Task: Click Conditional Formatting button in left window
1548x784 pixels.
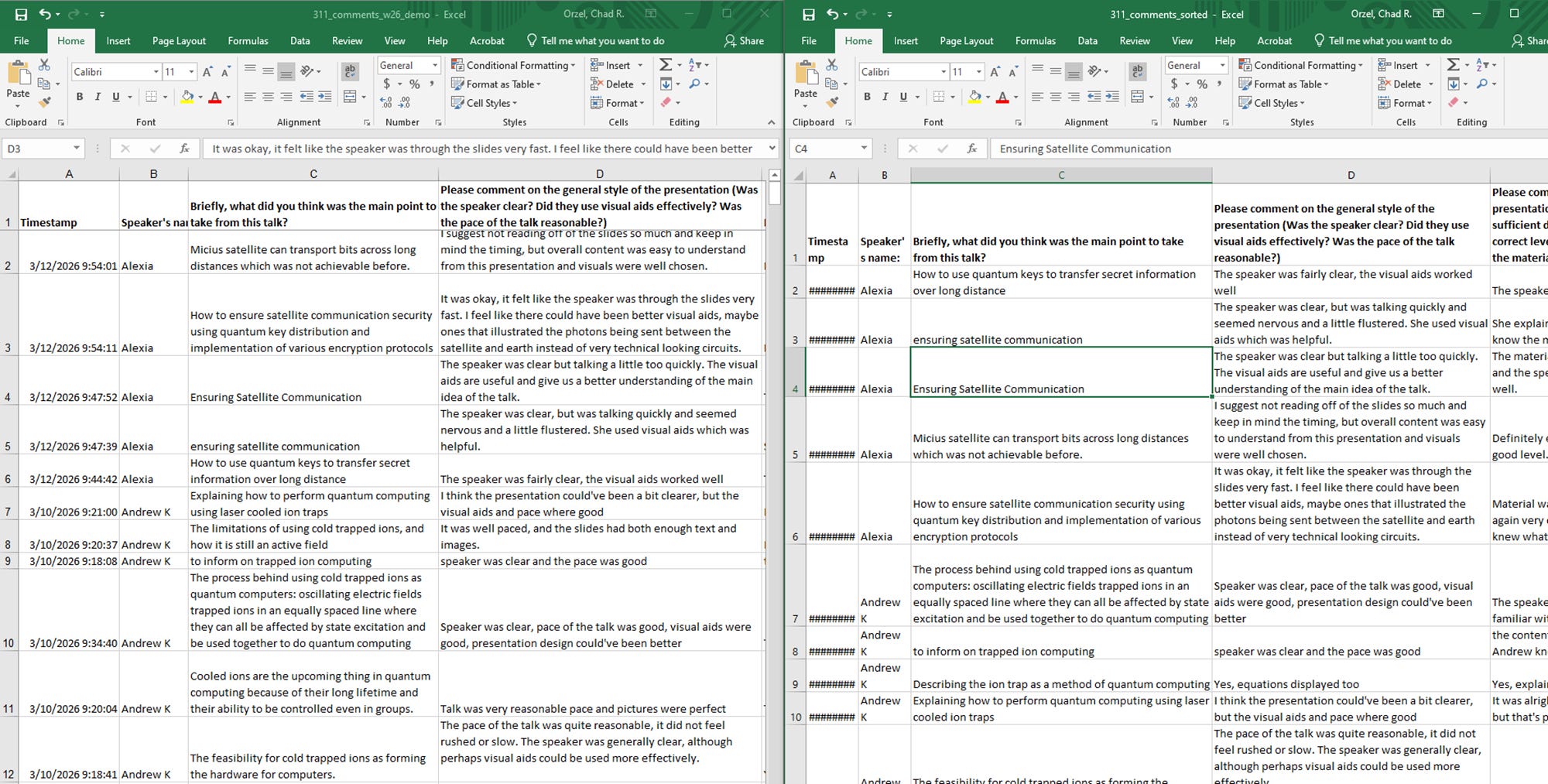Action: 513,66
